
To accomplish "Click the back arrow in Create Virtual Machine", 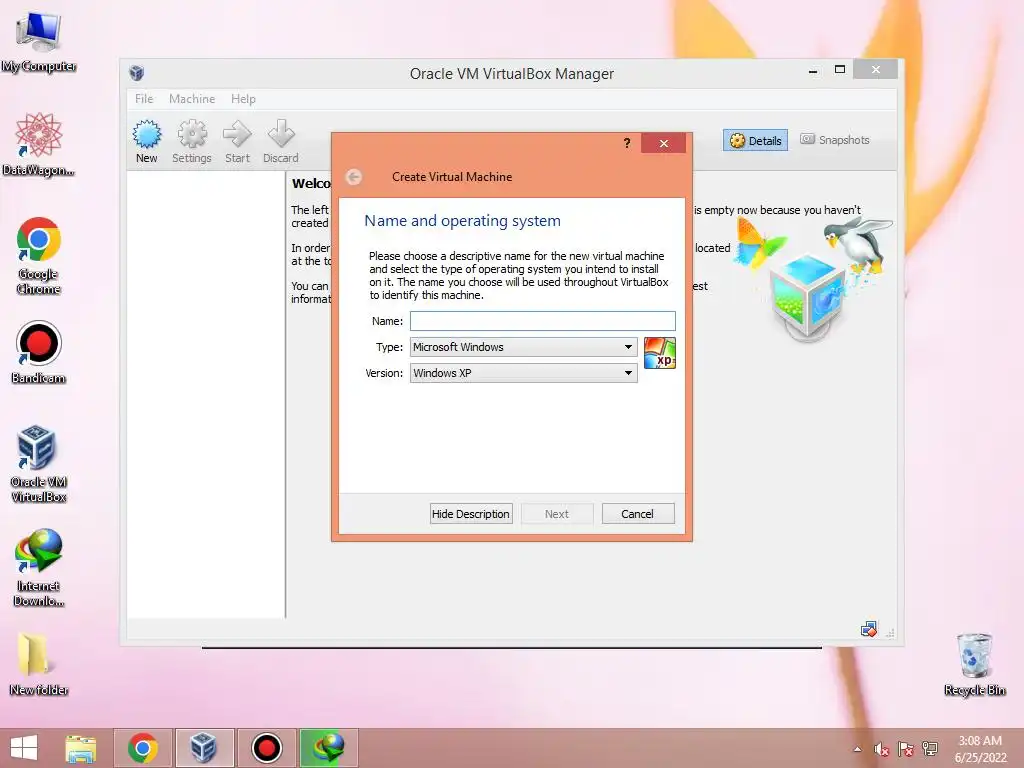I will pos(353,177).
